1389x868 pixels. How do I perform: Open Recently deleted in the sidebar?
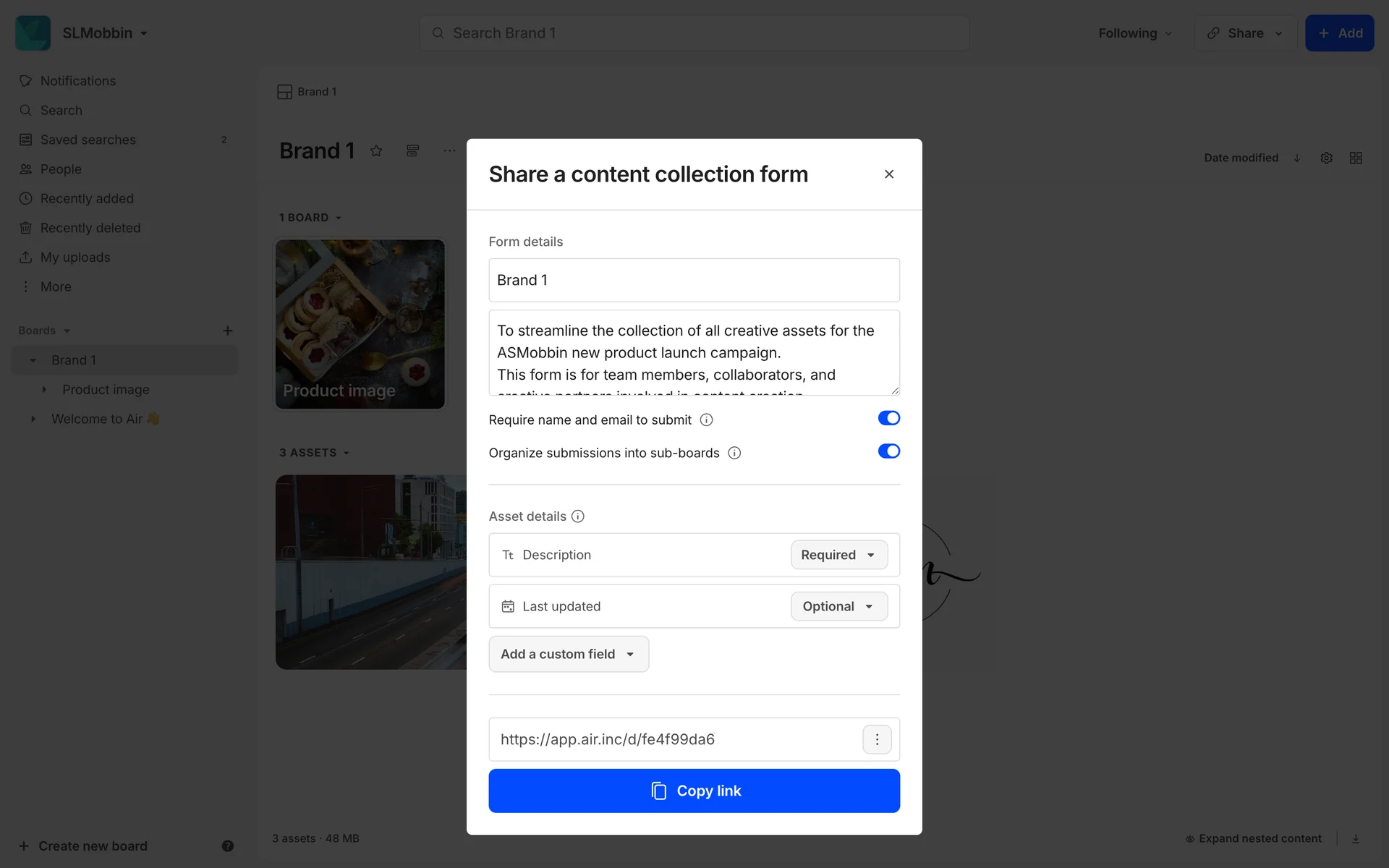[90, 228]
